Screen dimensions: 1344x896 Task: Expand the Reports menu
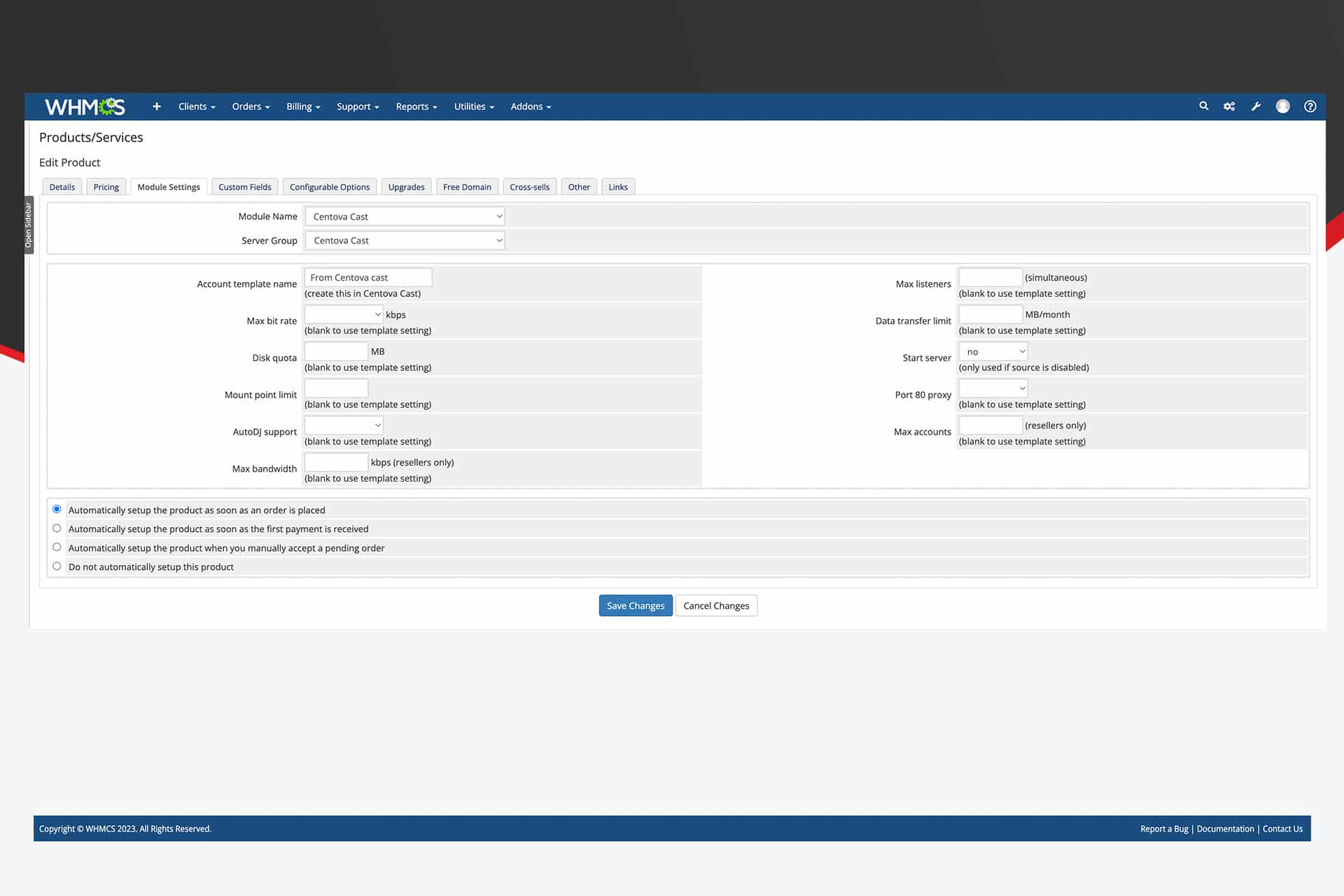coord(416,106)
